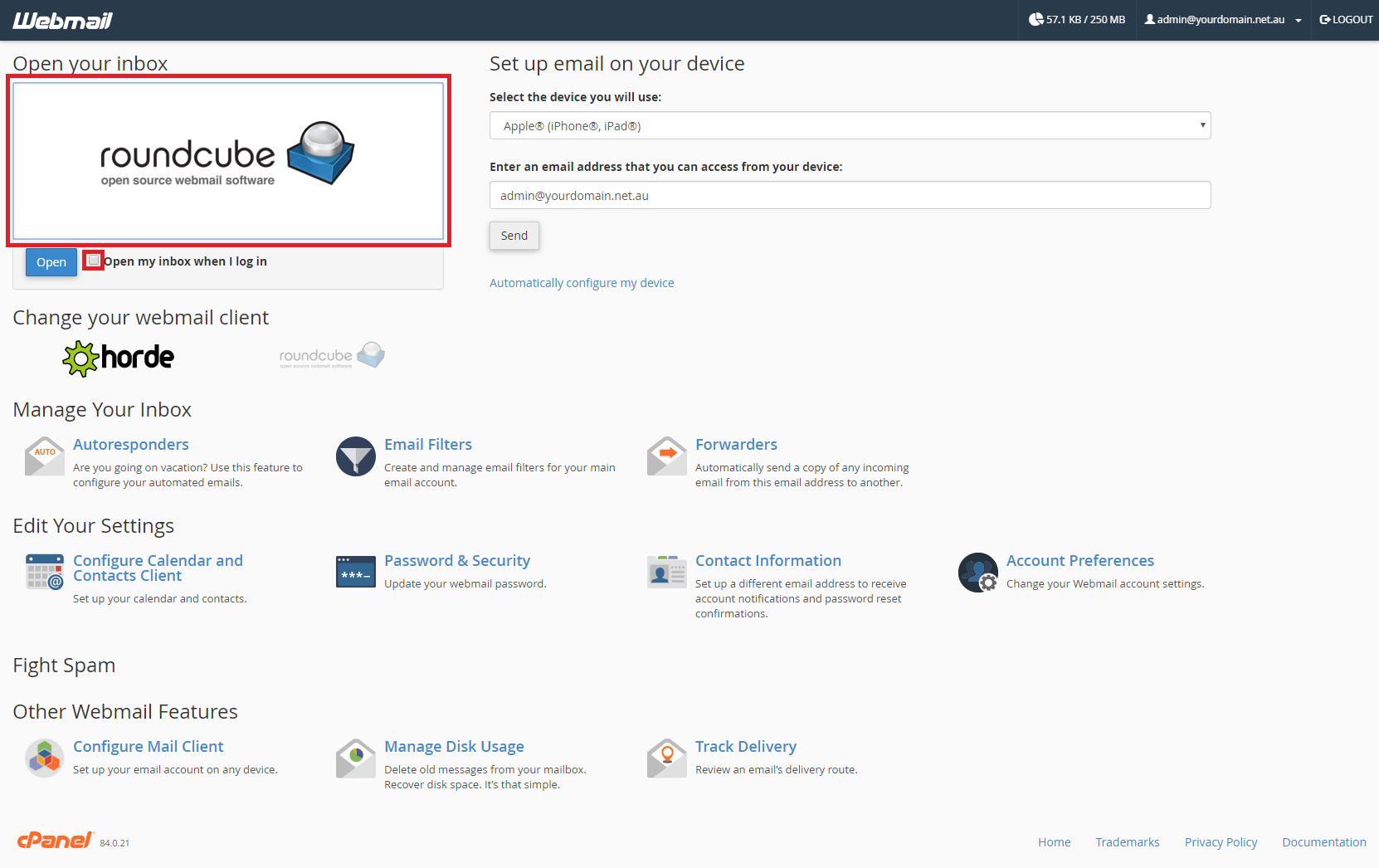Screen dimensions: 1379x868
Task: Open the Manage Disk Usage link
Action: pyautogui.click(x=455, y=747)
